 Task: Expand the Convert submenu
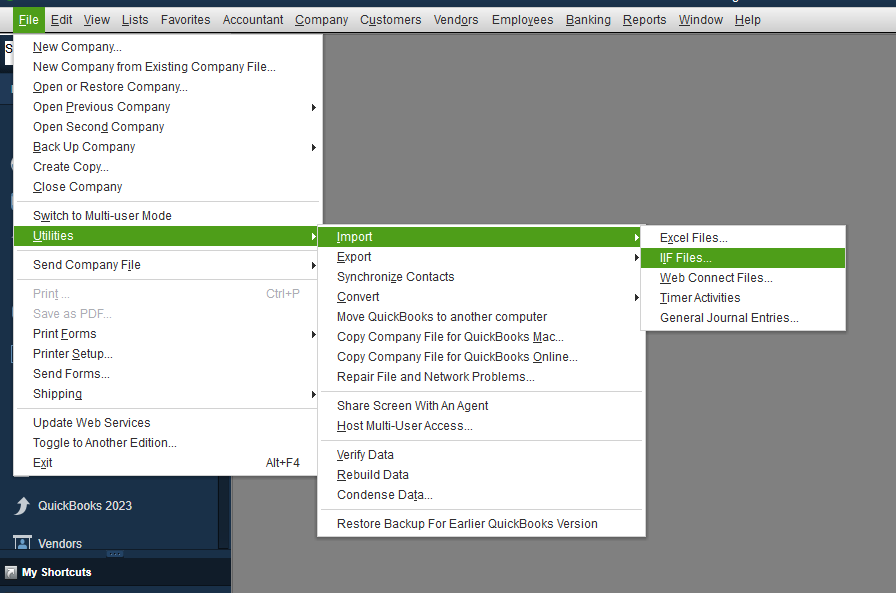coord(481,297)
